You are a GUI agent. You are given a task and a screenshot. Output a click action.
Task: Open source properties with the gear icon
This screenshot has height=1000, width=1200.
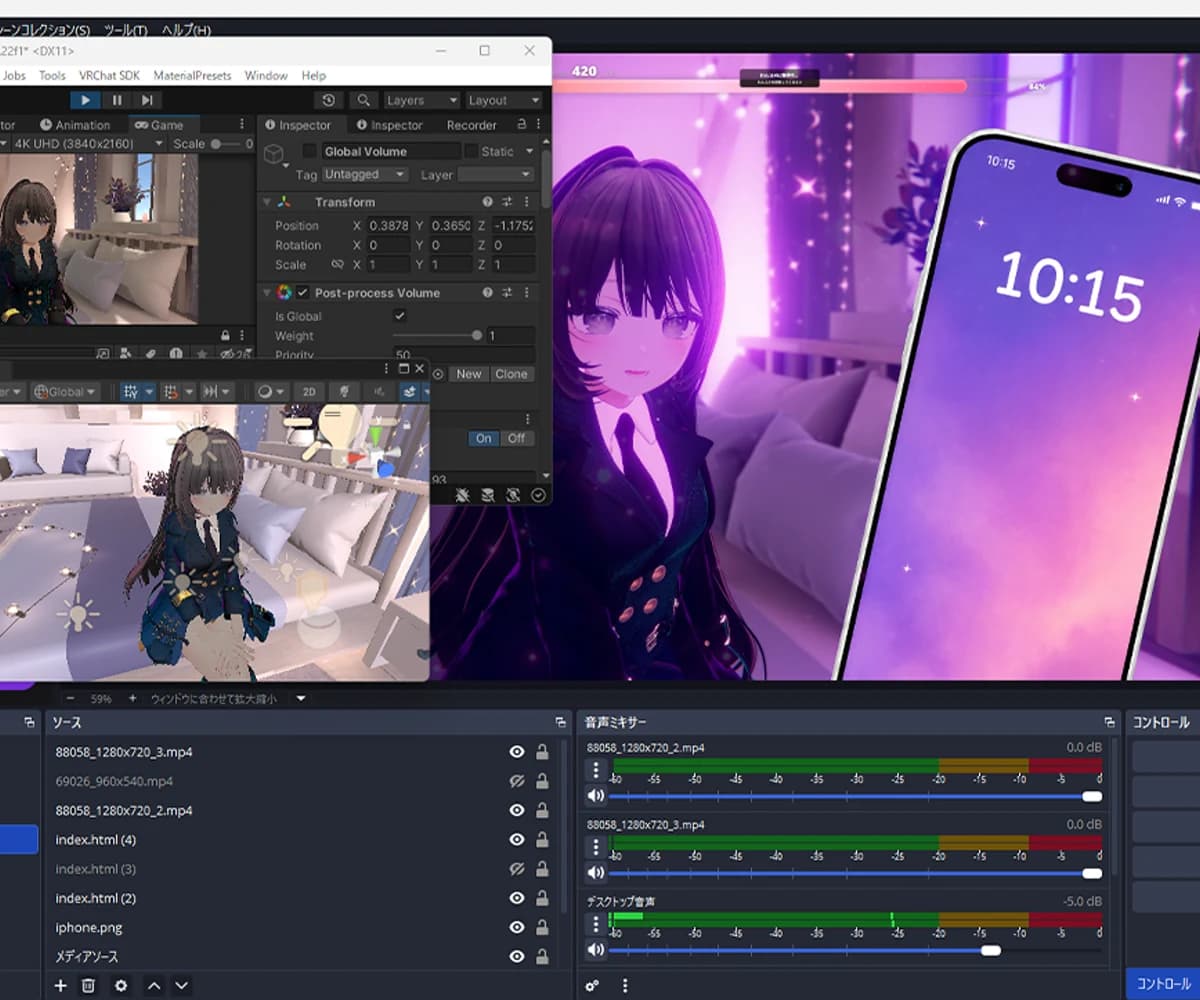pos(121,986)
